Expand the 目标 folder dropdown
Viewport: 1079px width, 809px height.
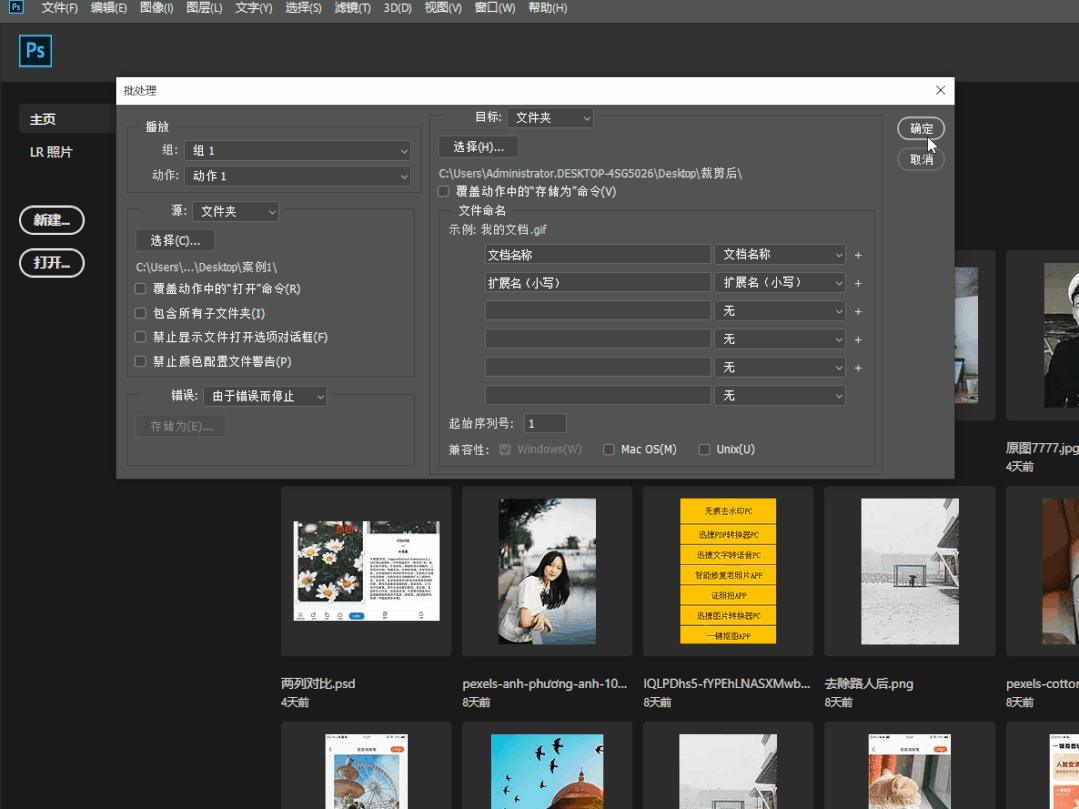tap(550, 118)
